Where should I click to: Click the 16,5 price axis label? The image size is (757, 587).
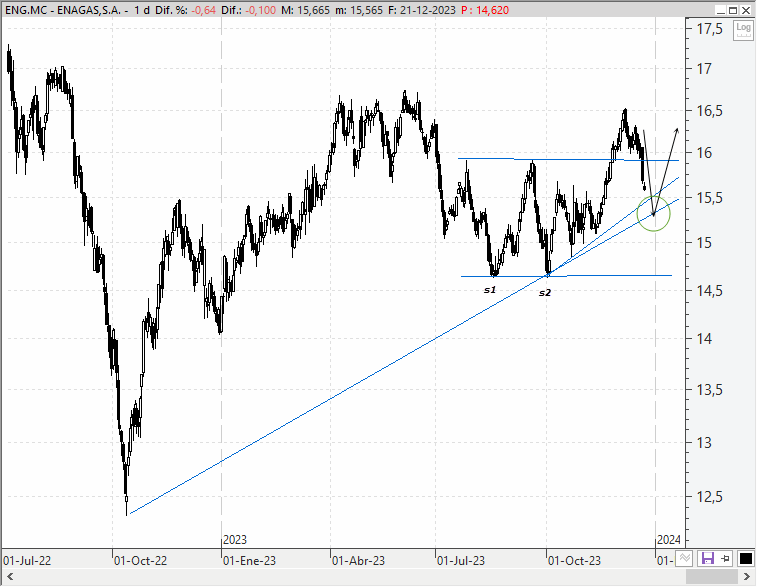[x=709, y=112]
